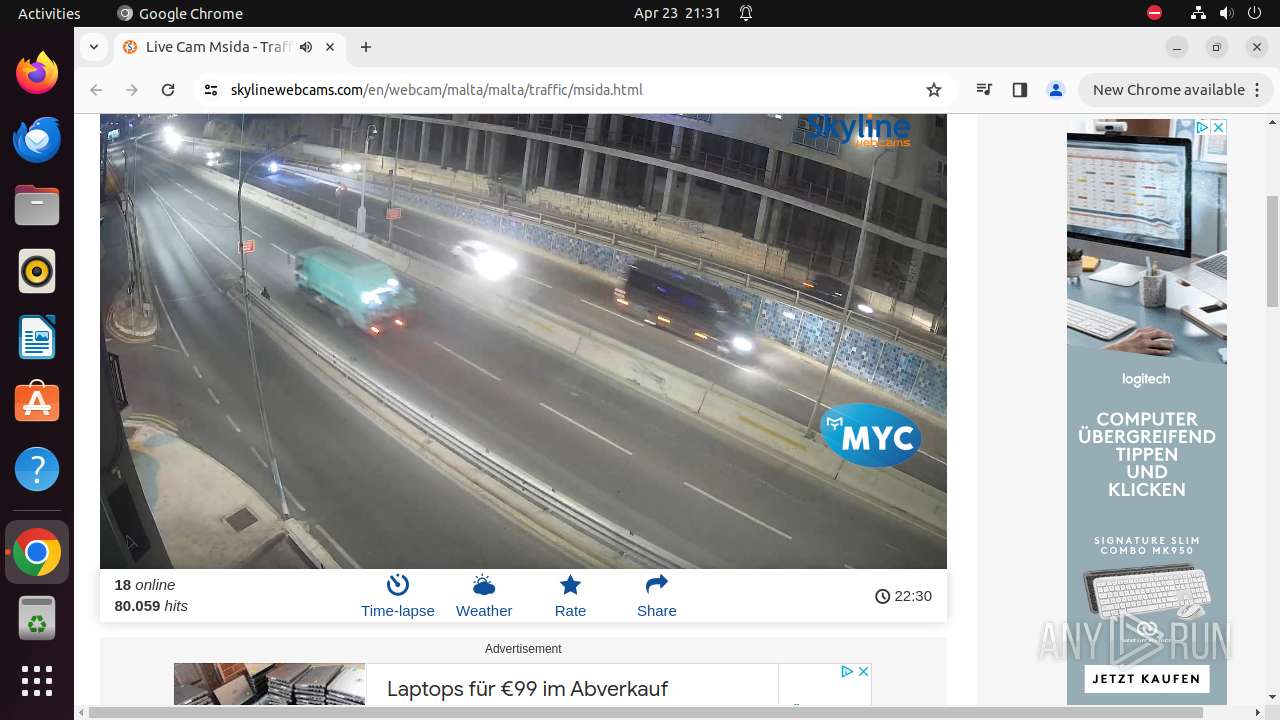Image resolution: width=1280 pixels, height=720 pixels.
Task: Expand the tab search dropdown
Action: (x=93, y=47)
